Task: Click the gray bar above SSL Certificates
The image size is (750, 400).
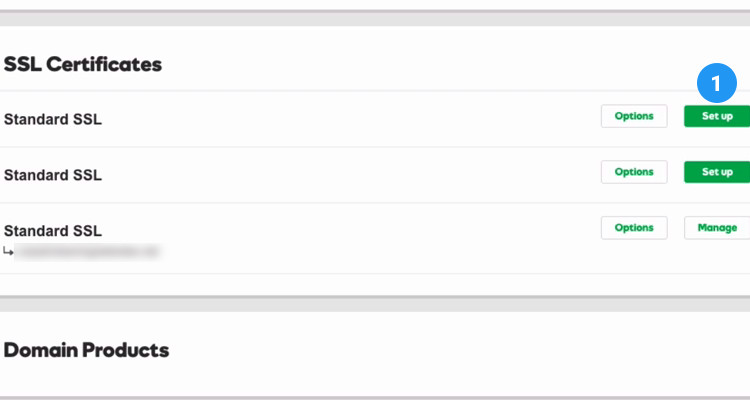Action: point(375,17)
